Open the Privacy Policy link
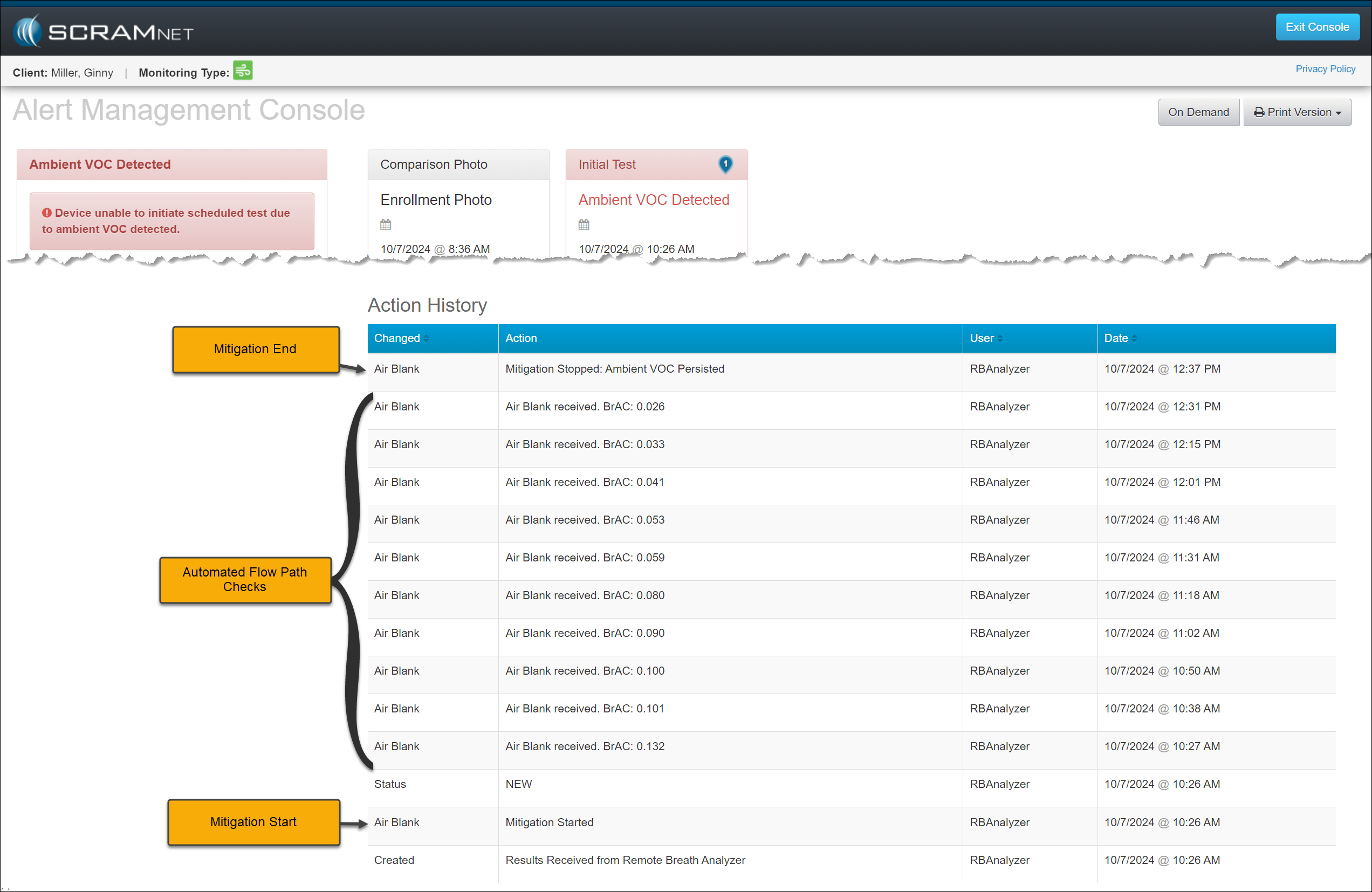Viewport: 1372px width, 892px height. point(1325,69)
